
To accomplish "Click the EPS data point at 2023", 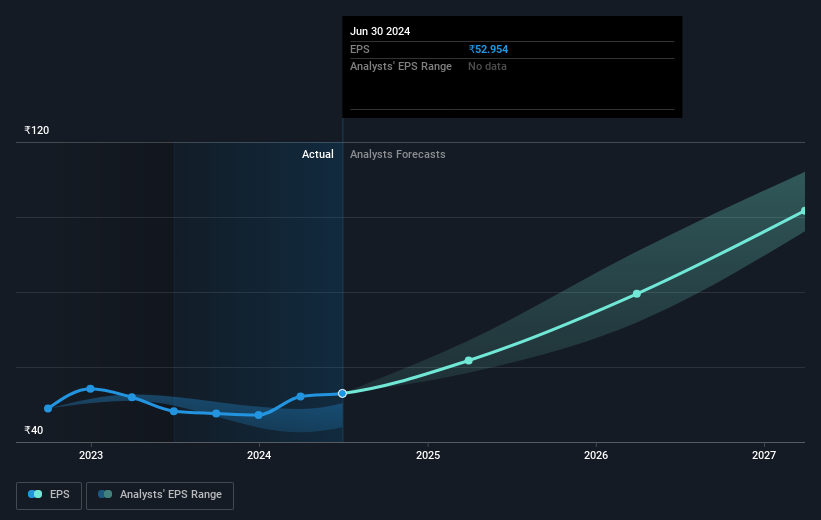I will point(91,389).
